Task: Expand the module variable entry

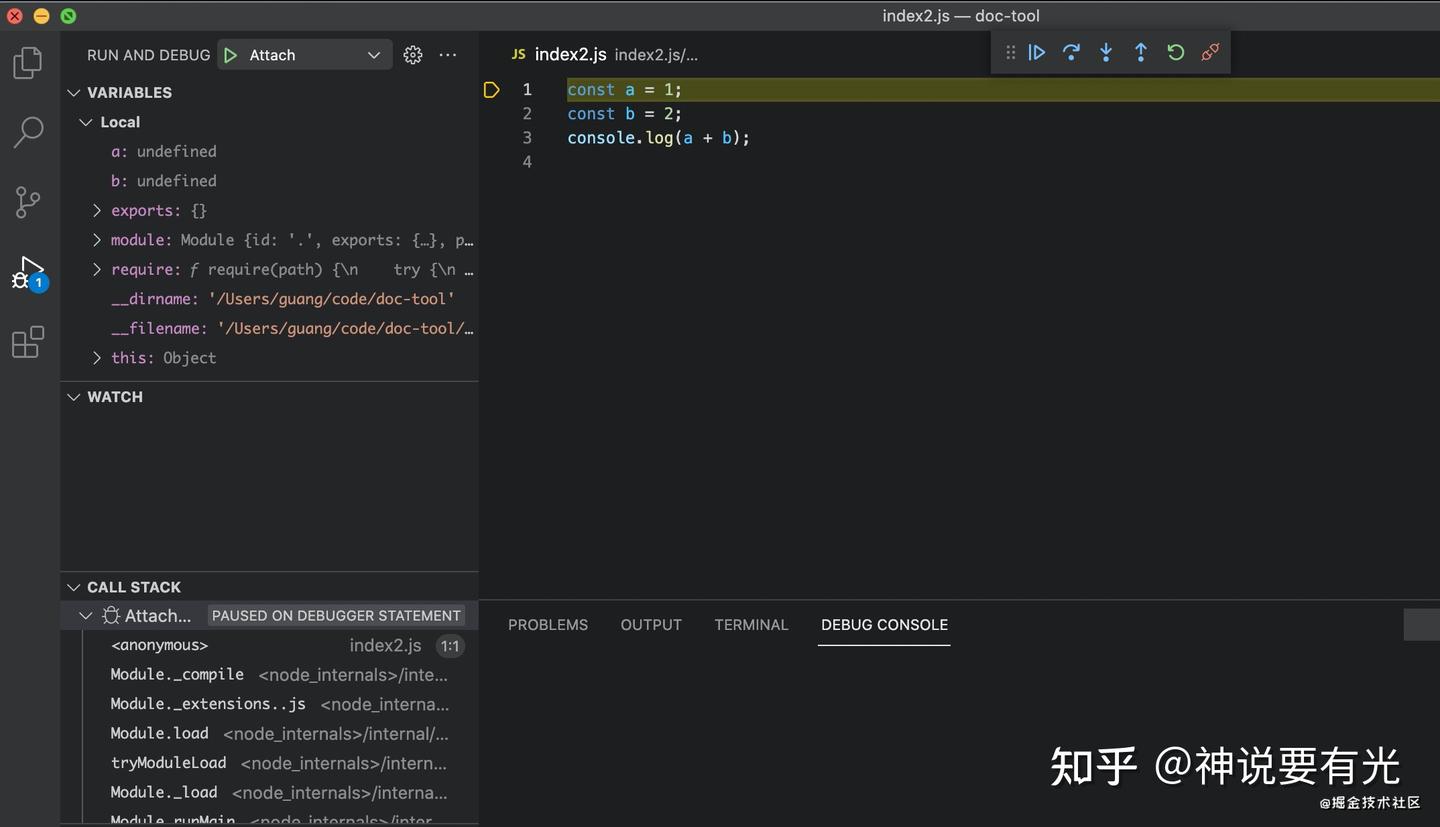Action: (96, 240)
